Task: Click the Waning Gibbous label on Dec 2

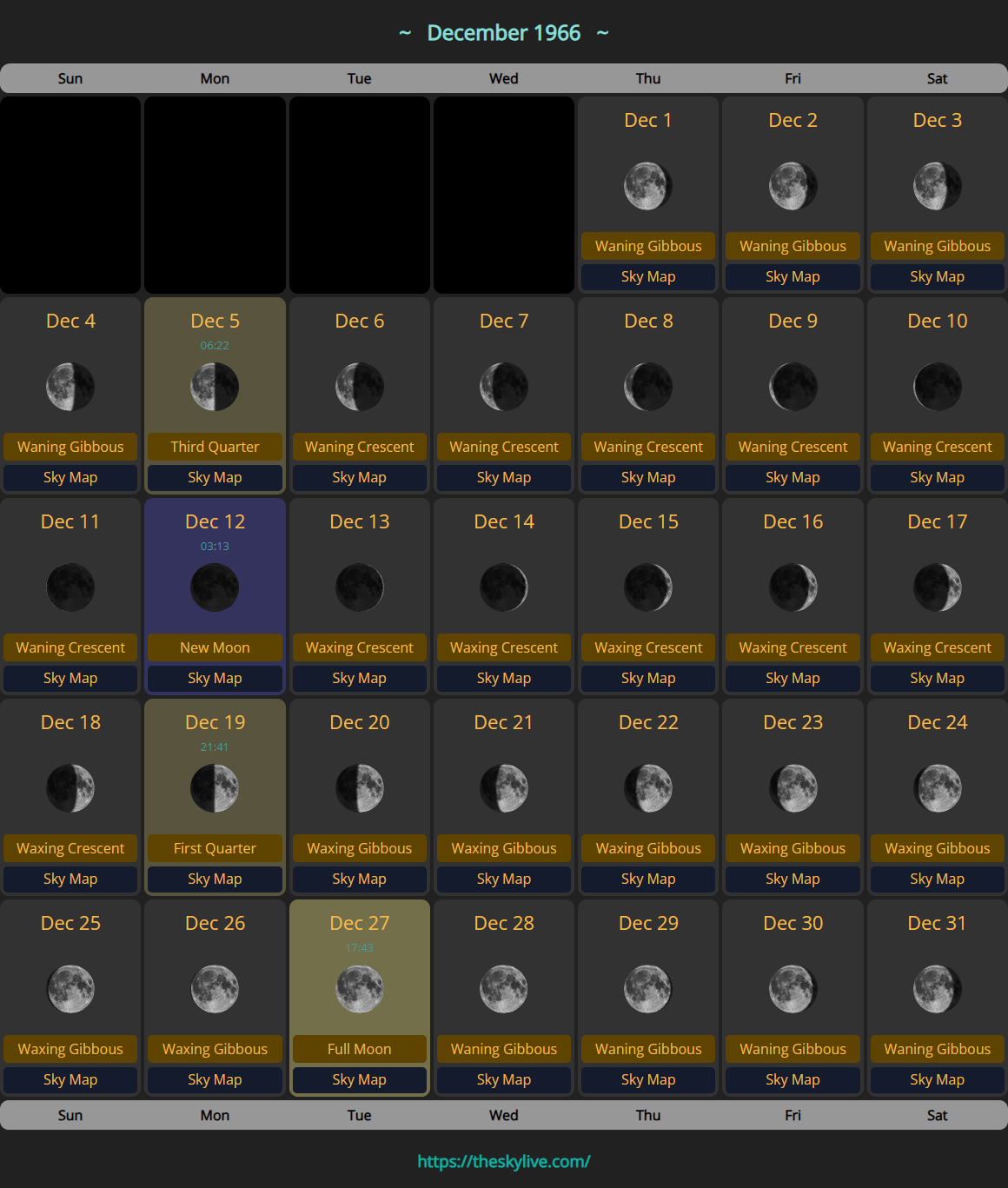Action: point(793,246)
